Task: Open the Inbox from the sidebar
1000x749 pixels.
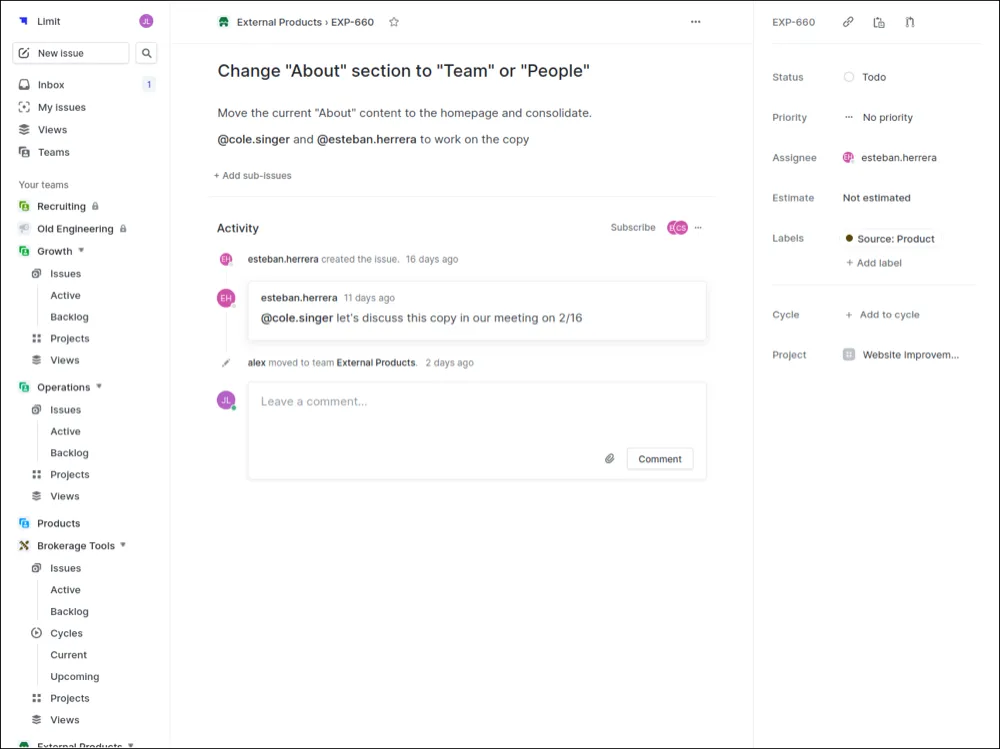Action: point(49,84)
